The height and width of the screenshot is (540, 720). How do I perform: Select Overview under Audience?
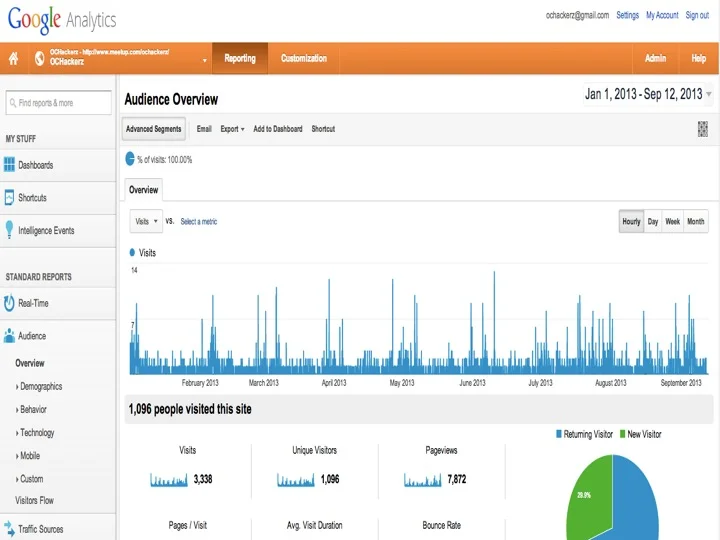(30, 363)
